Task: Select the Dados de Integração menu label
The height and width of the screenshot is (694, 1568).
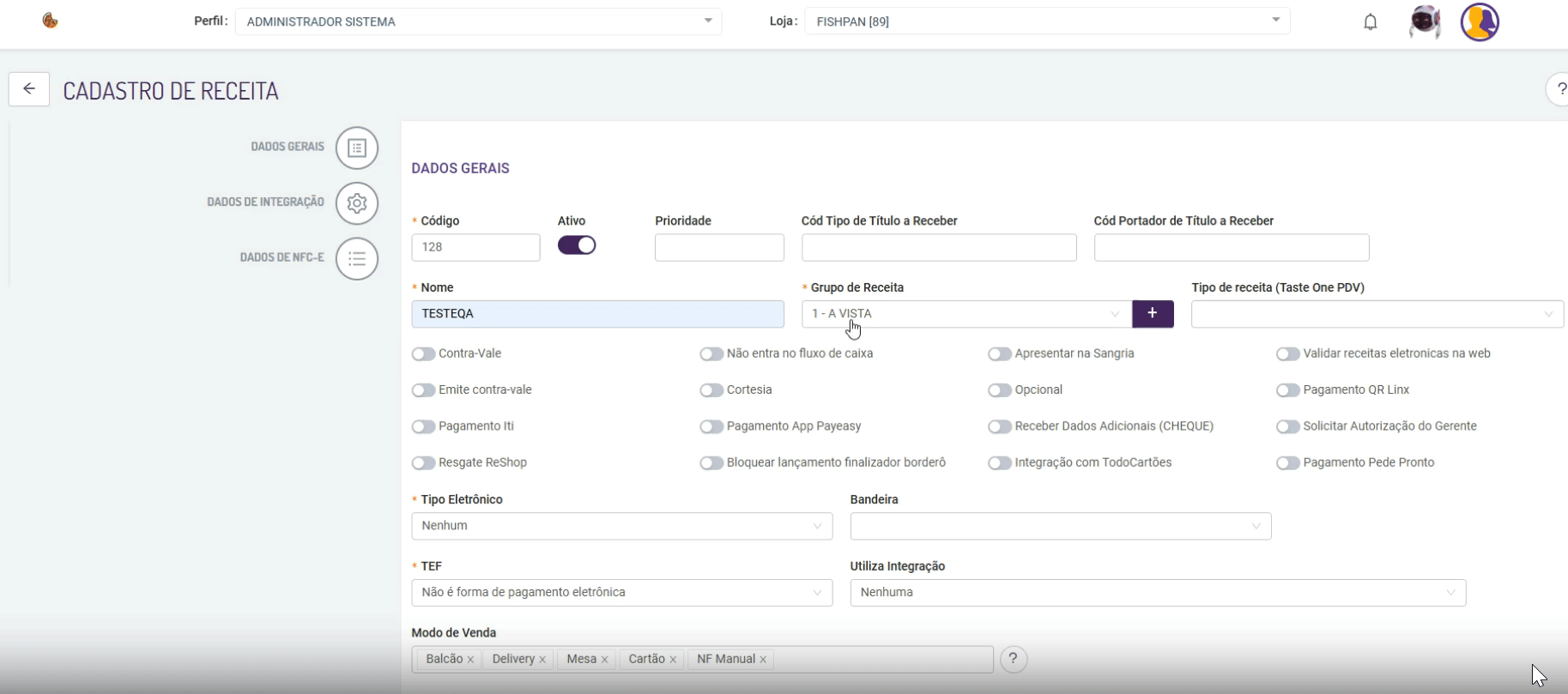Action: click(265, 202)
